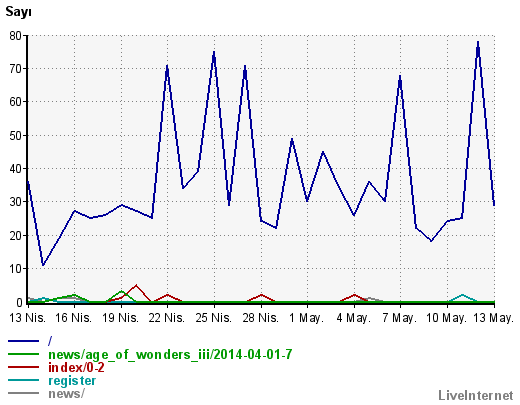Select the 13 Nis. date label
The width and height of the screenshot is (520, 405).
27,318
